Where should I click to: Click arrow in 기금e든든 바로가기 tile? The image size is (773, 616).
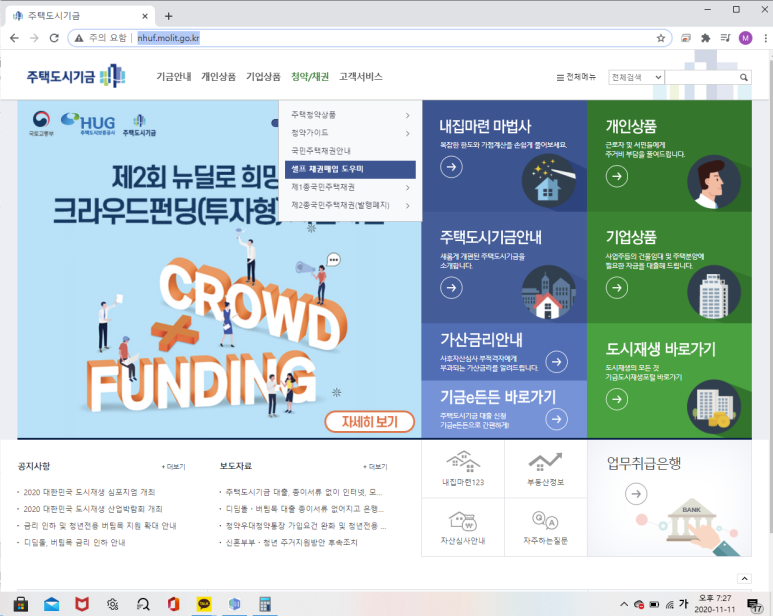pyautogui.click(x=557, y=419)
